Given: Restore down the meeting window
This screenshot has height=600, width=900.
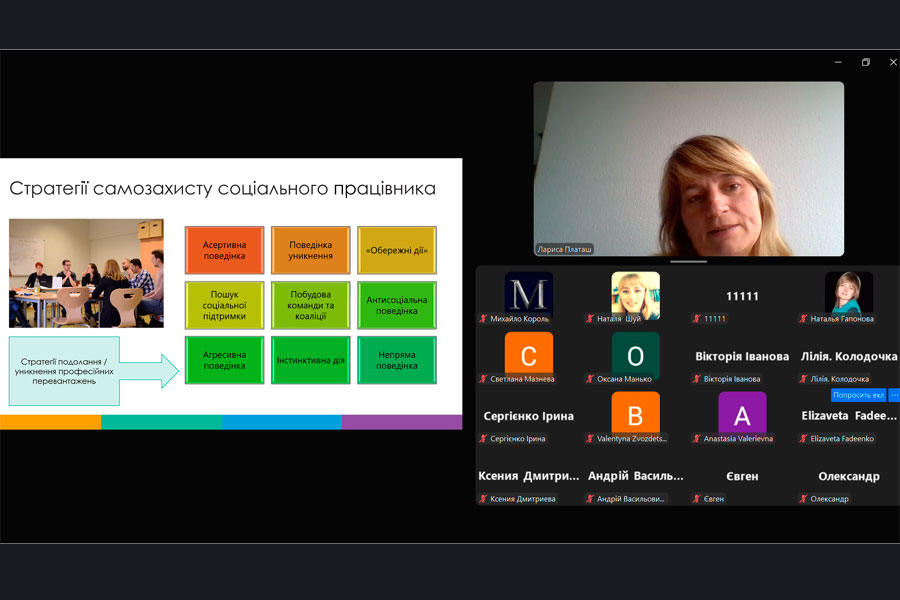Looking at the screenshot, I should click(866, 62).
